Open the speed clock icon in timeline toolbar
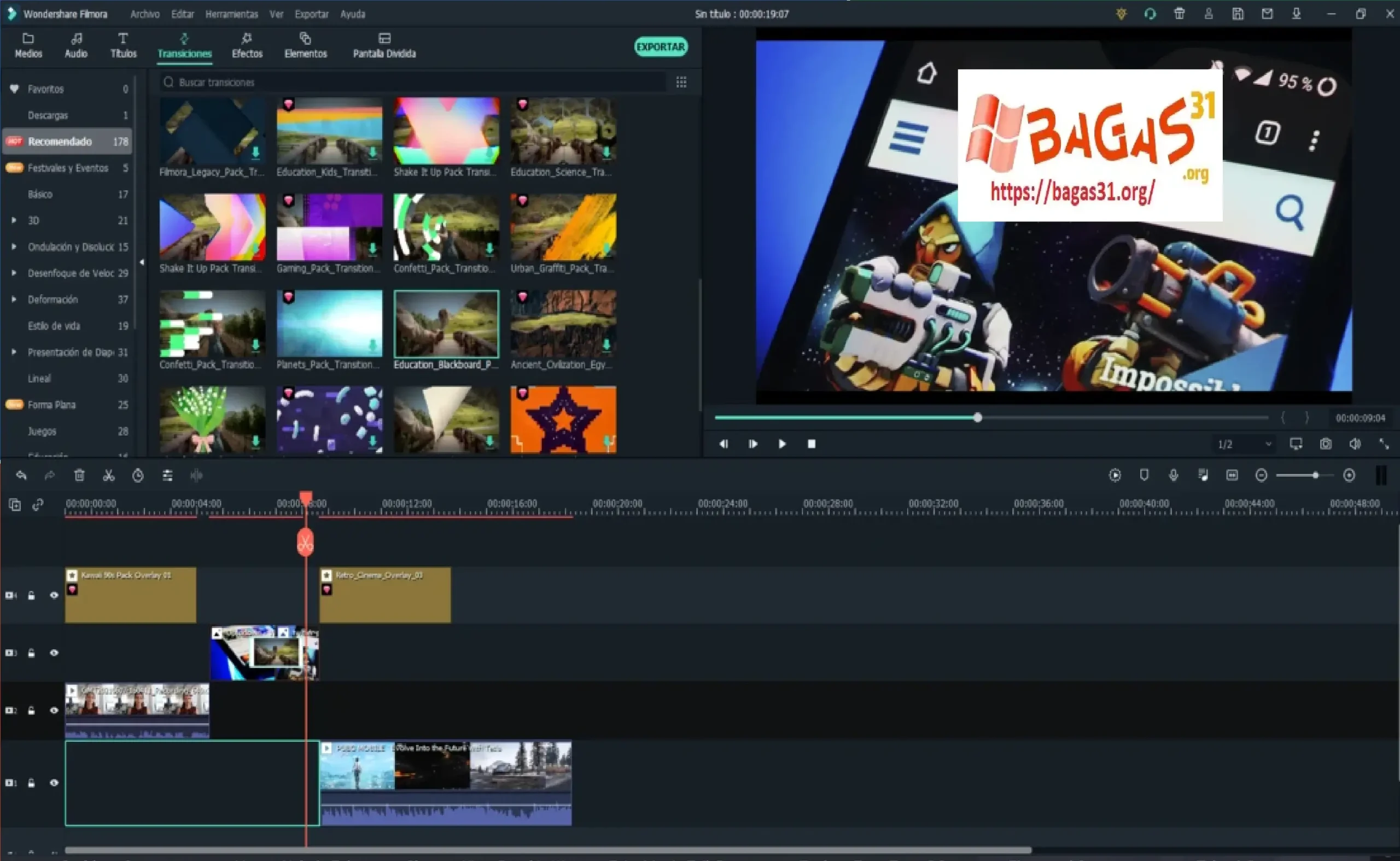Image resolution: width=1400 pixels, height=861 pixels. click(x=138, y=476)
